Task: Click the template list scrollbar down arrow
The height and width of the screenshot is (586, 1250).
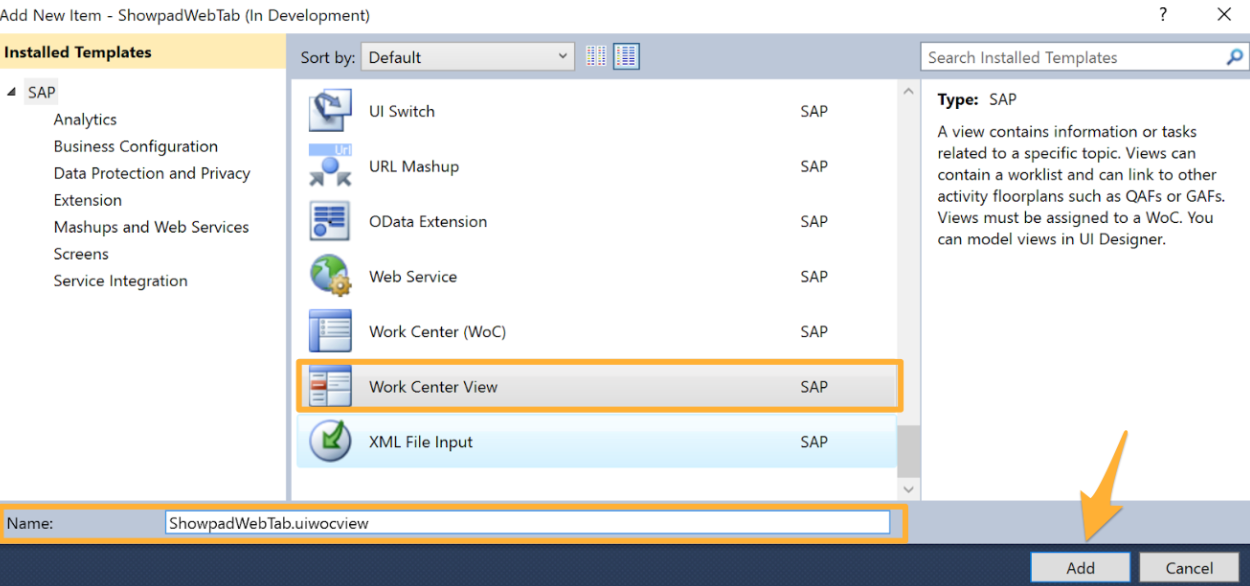Action: pyautogui.click(x=908, y=489)
